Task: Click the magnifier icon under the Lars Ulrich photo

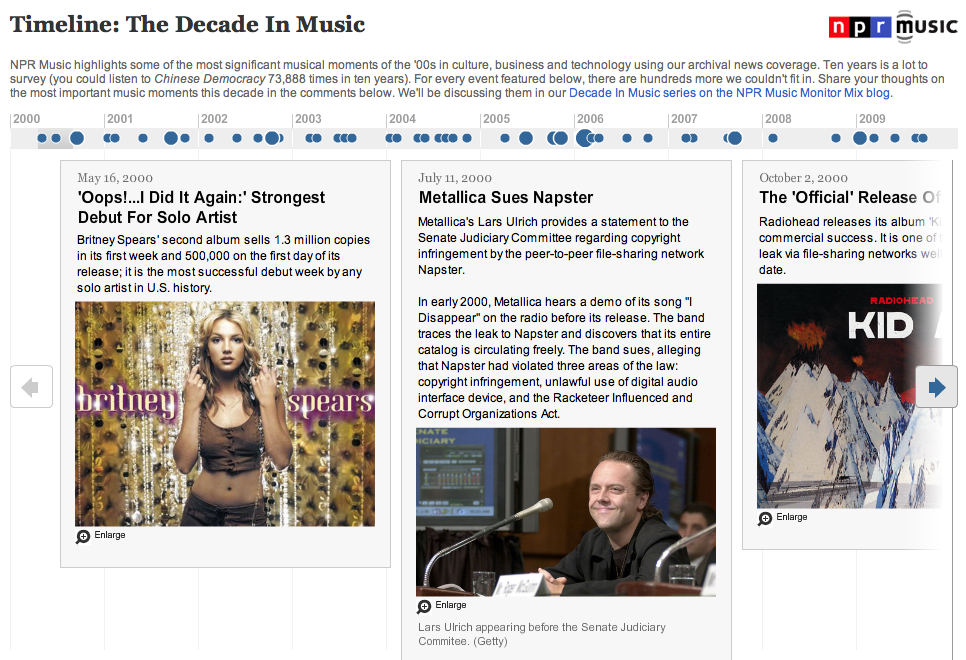Action: click(424, 606)
